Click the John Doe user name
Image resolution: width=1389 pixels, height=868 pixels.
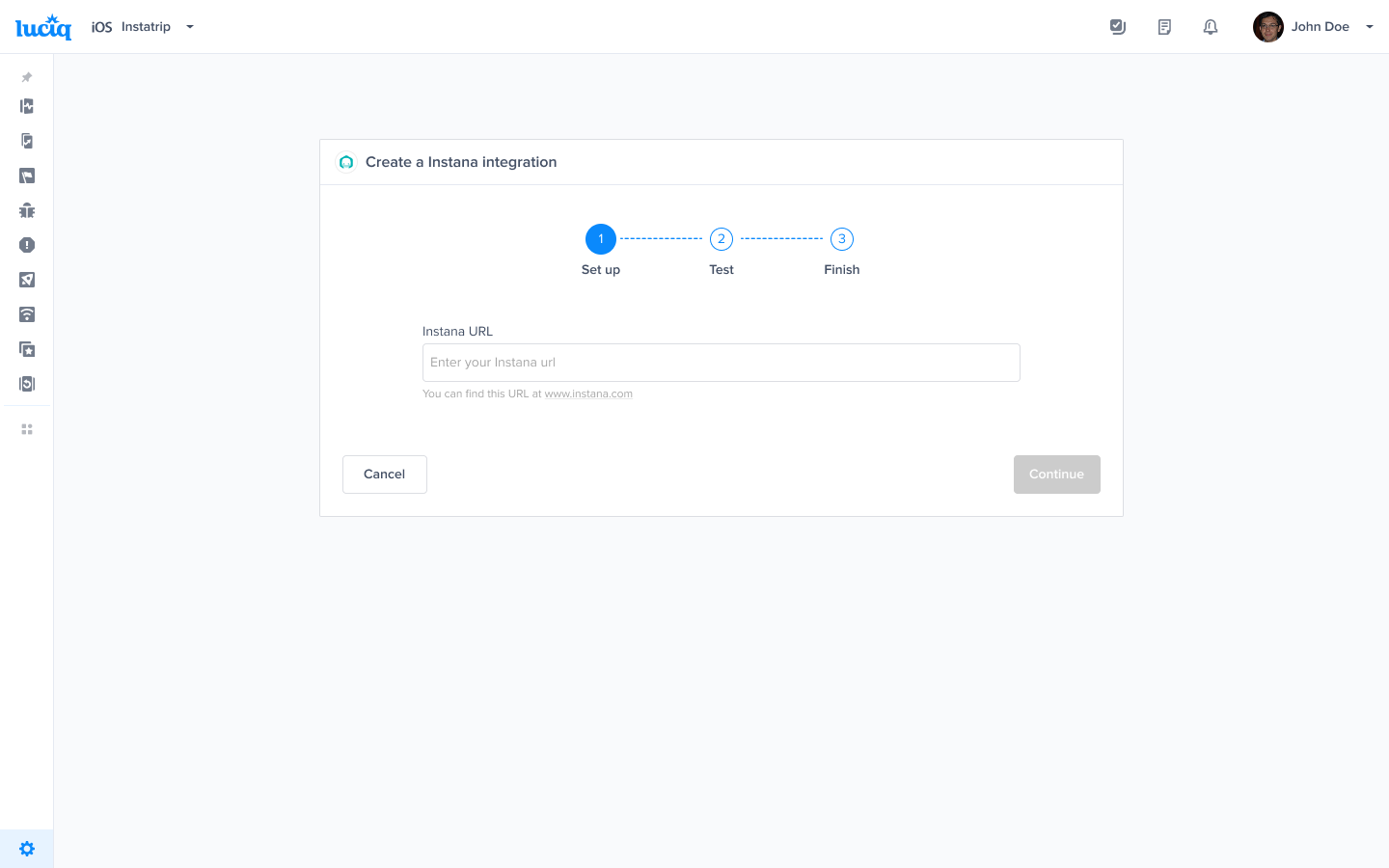point(1321,27)
